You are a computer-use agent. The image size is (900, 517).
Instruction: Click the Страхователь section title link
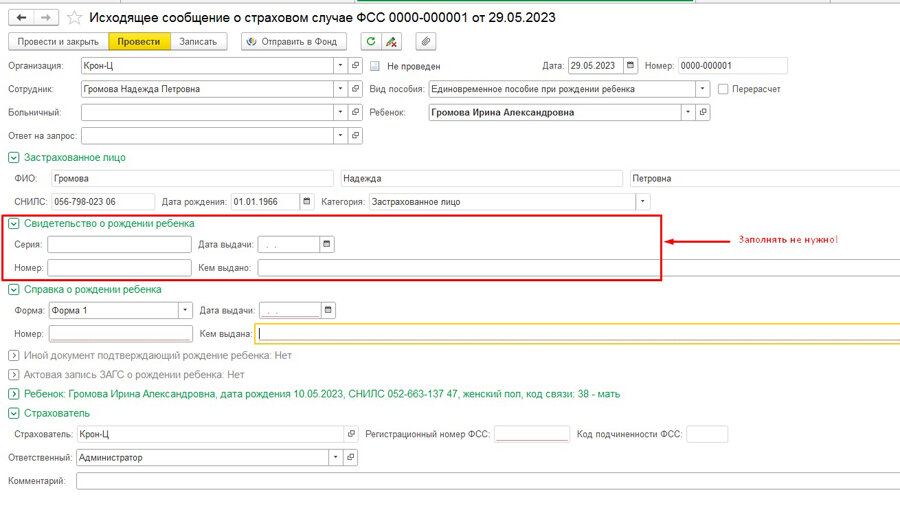click(x=57, y=413)
